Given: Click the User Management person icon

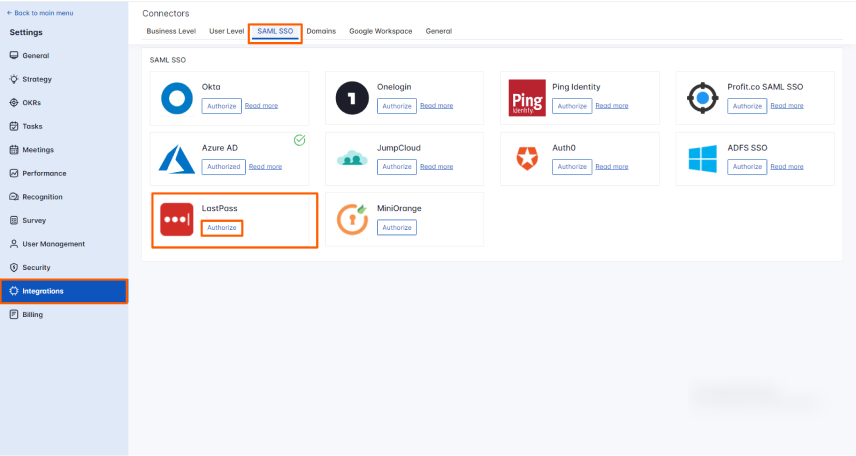Looking at the screenshot, I should [x=14, y=244].
